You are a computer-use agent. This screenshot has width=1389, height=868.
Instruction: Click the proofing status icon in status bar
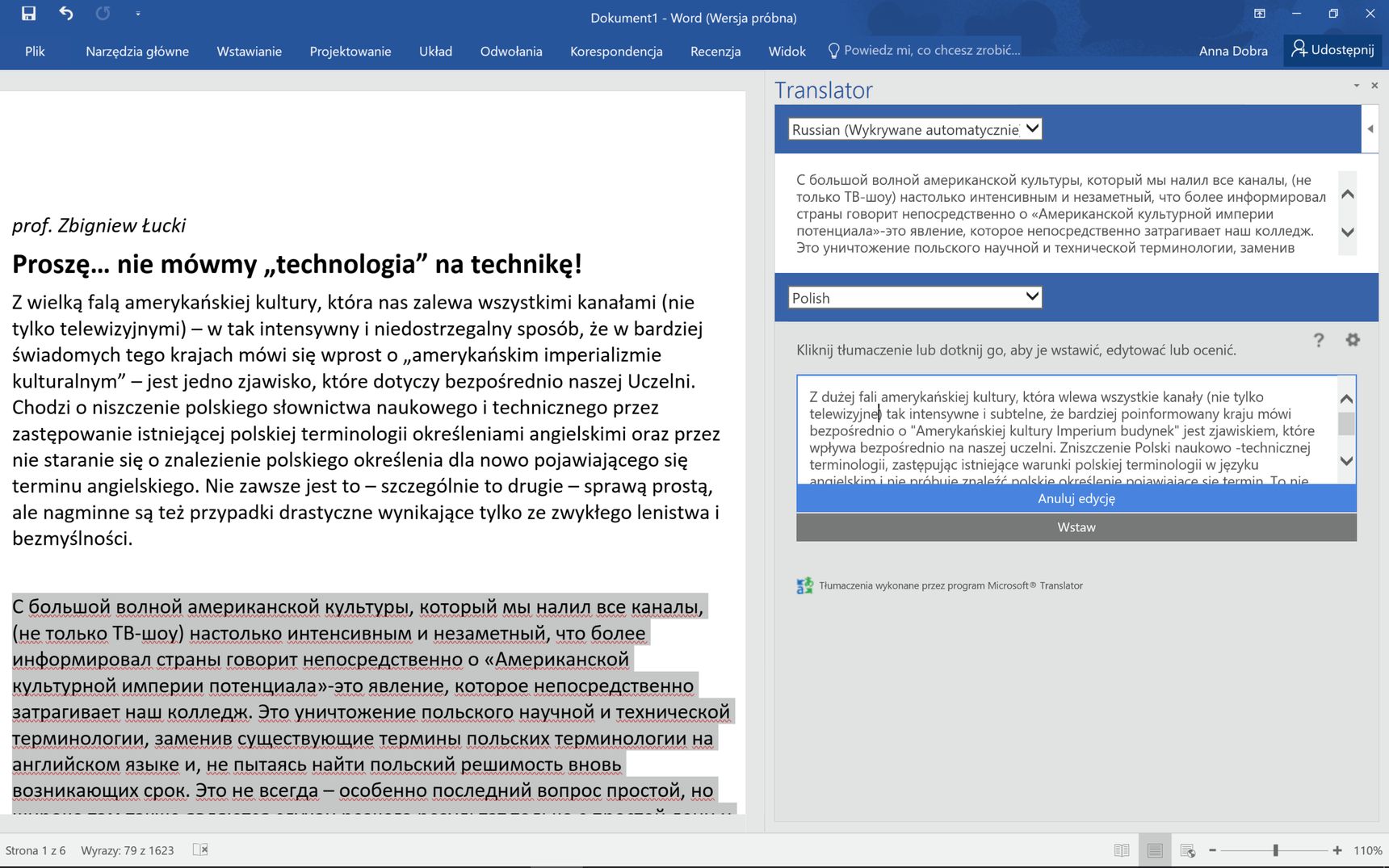200,849
